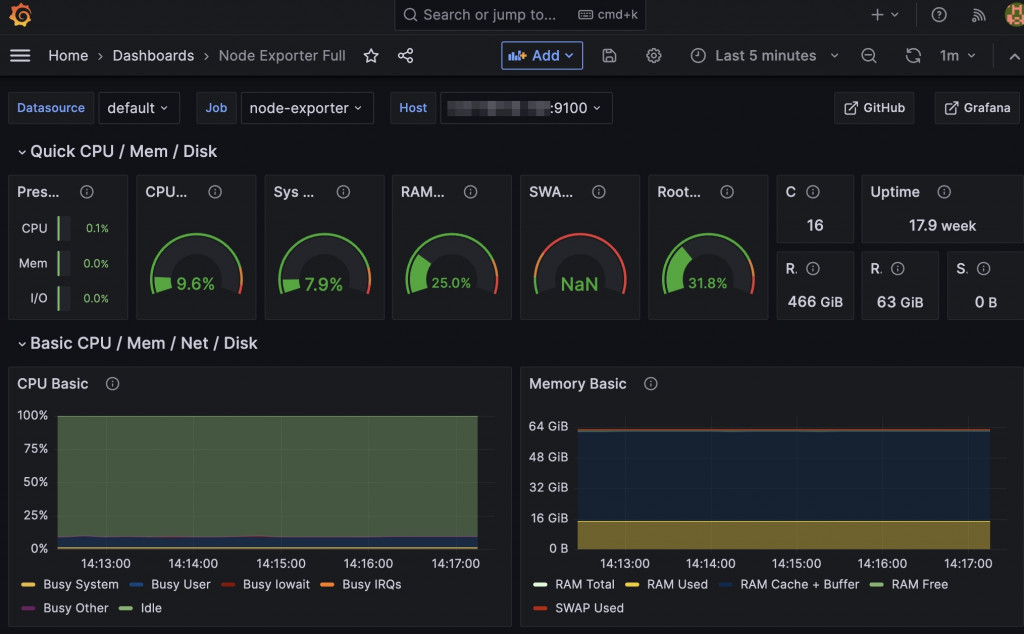Open Memory Basic panel title menu

click(x=577, y=384)
